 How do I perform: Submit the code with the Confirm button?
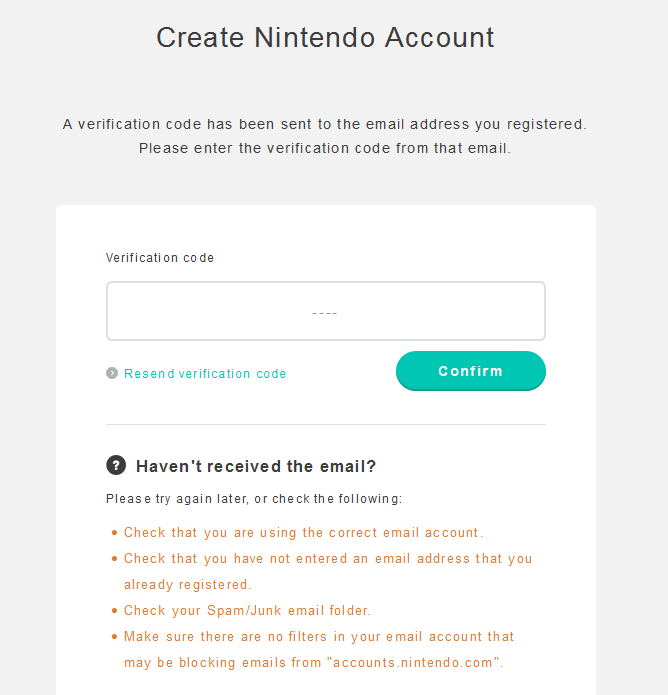coord(471,371)
